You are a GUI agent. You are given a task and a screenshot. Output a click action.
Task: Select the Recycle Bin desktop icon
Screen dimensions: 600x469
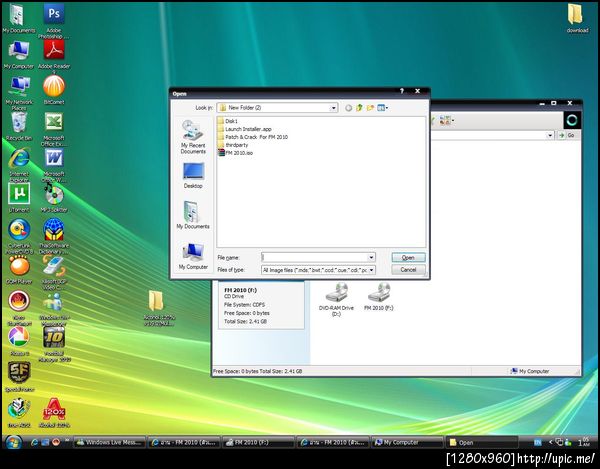pyautogui.click(x=19, y=127)
